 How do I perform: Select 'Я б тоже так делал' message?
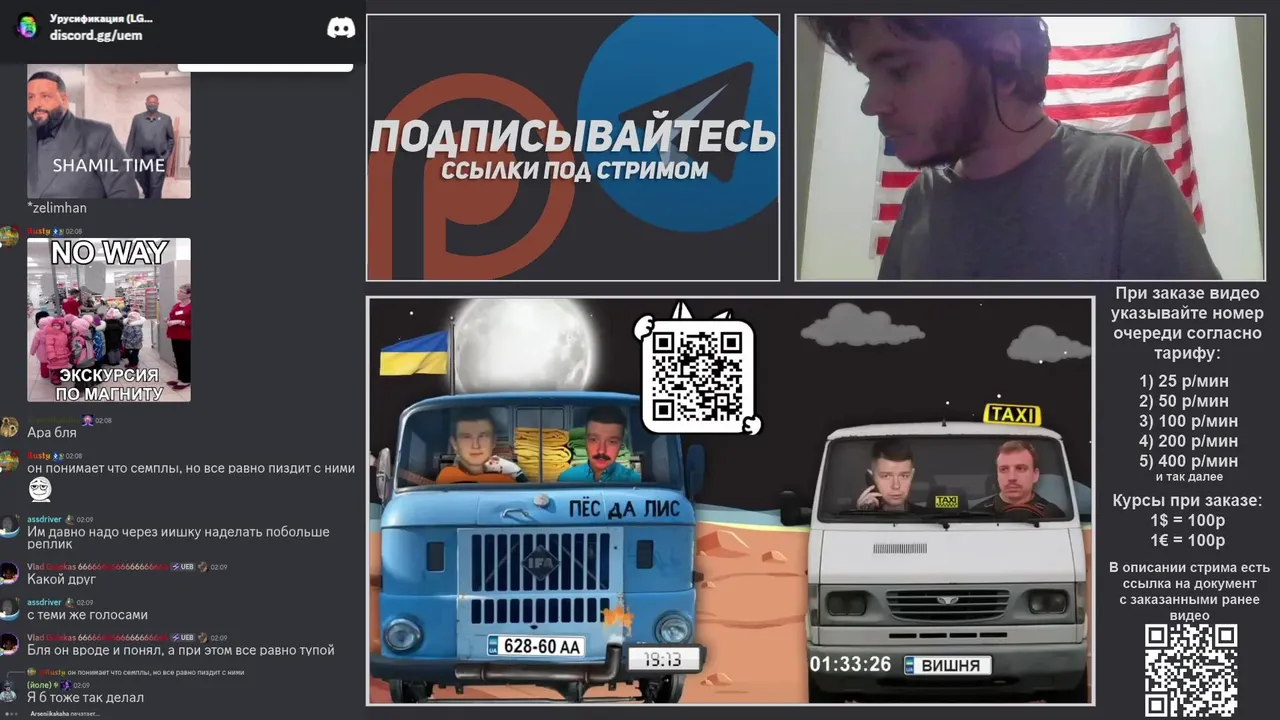click(x=85, y=697)
